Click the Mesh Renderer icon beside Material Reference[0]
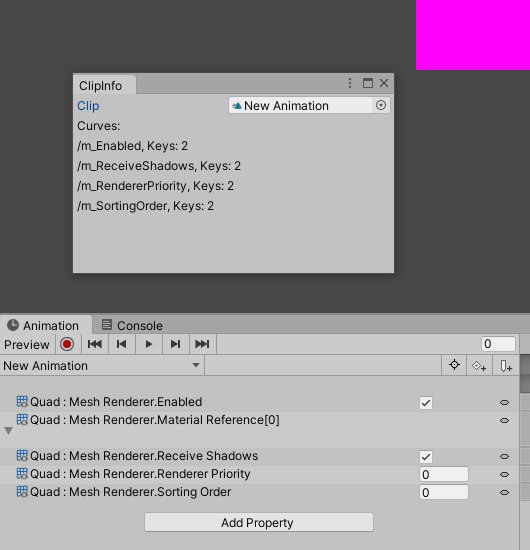The width and height of the screenshot is (530, 550). (22, 420)
